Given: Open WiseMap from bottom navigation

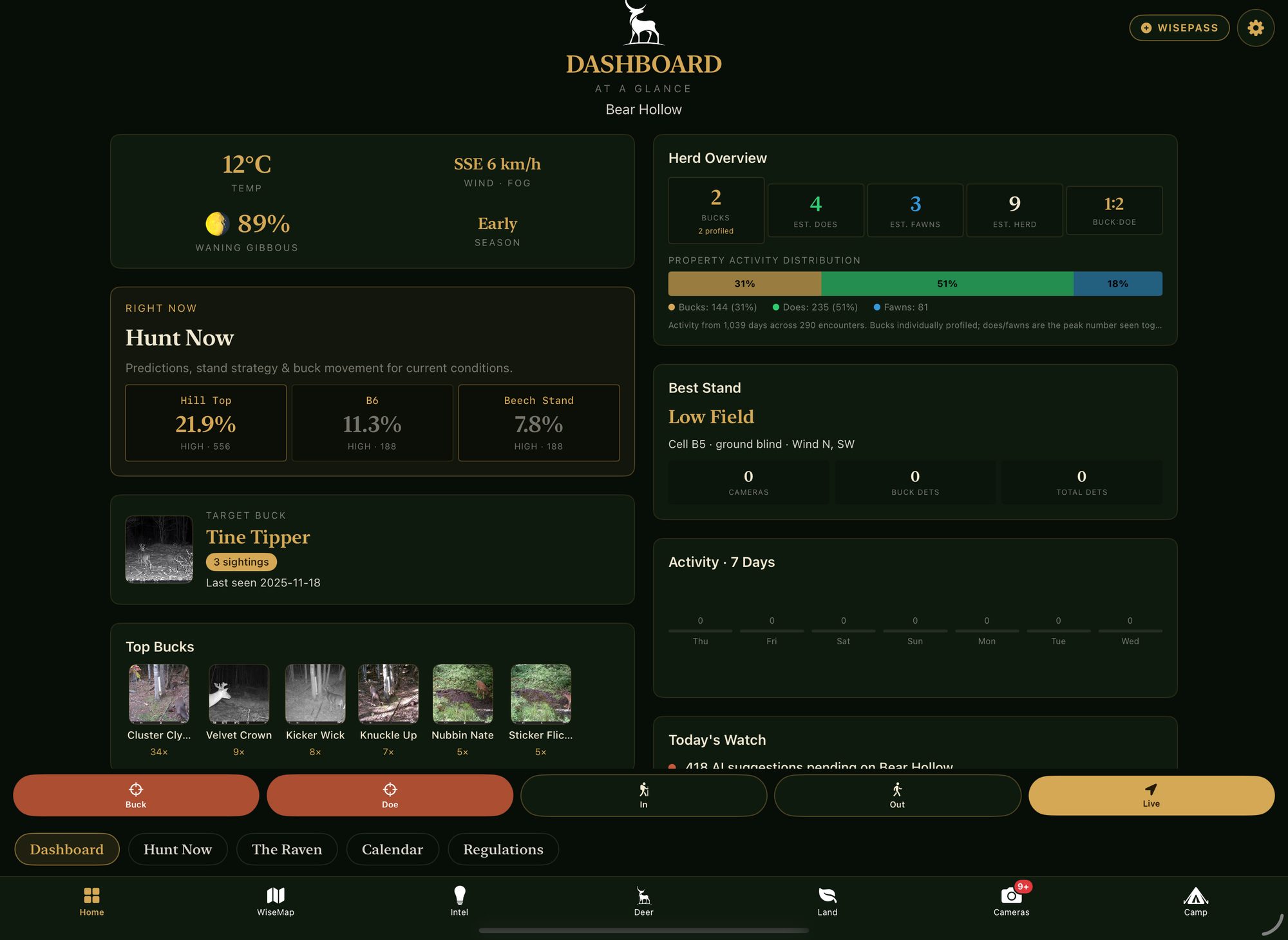Looking at the screenshot, I should (x=276, y=901).
